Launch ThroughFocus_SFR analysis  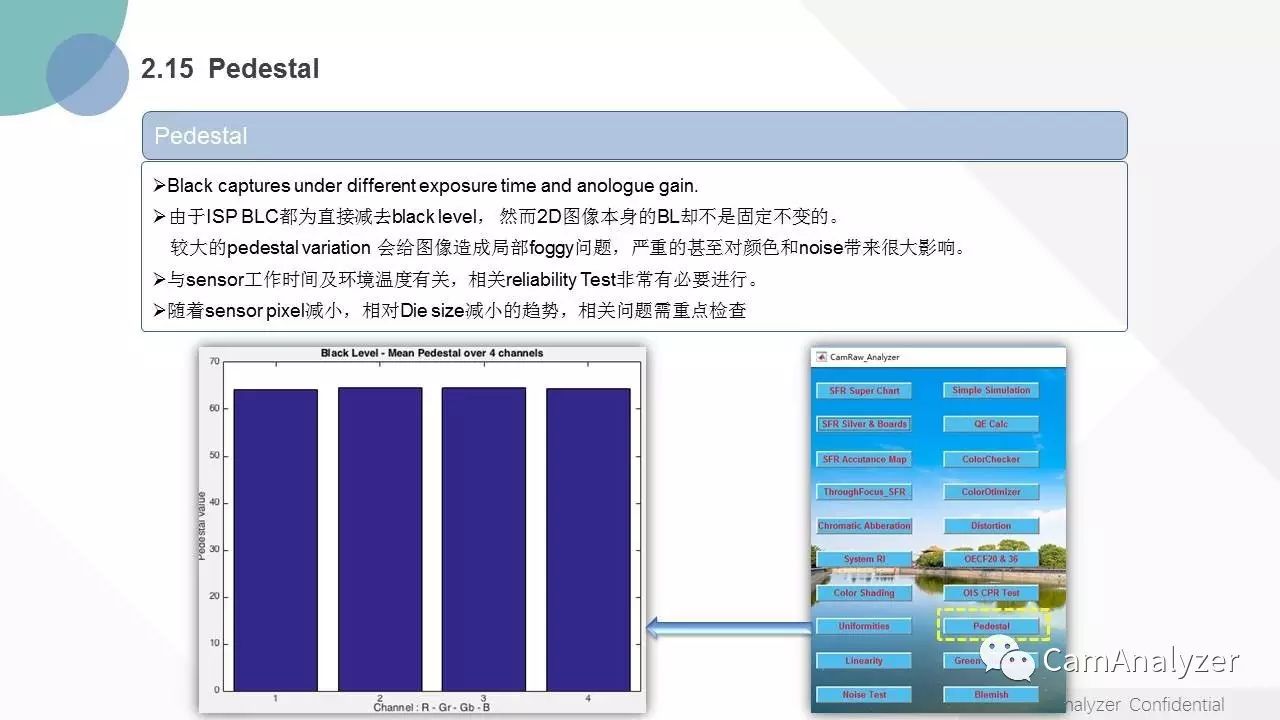tap(864, 492)
